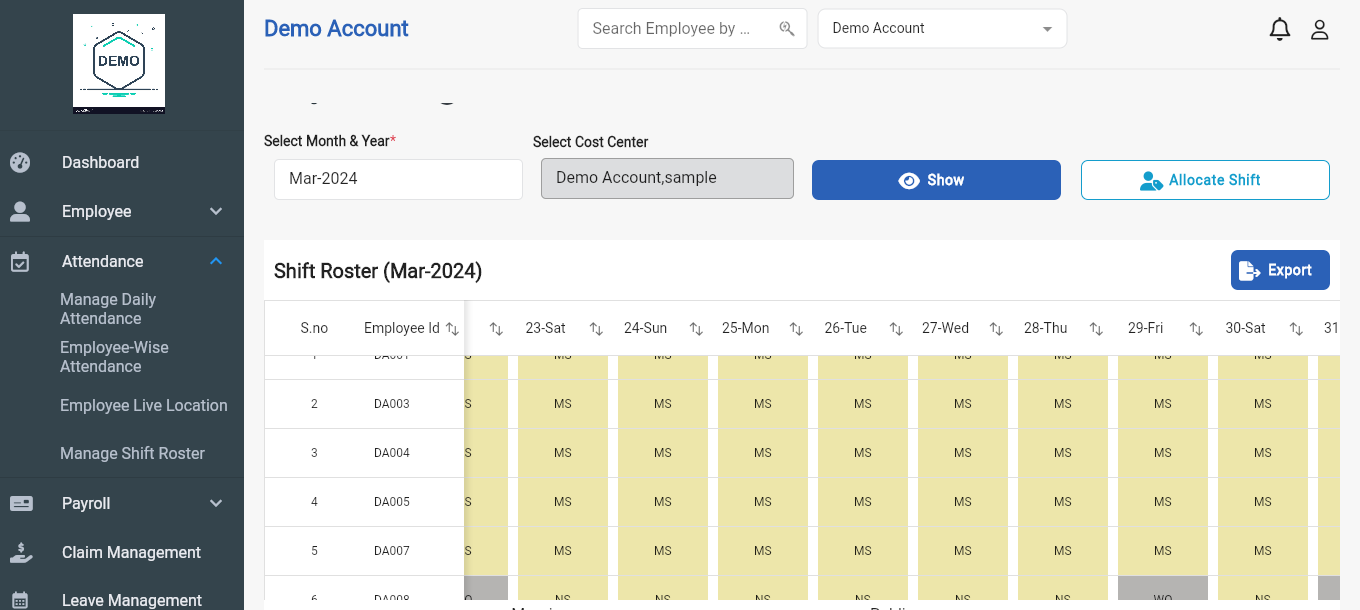Open the Demo Account dropdown
The width and height of the screenshot is (1360, 610).
pyautogui.click(x=942, y=29)
